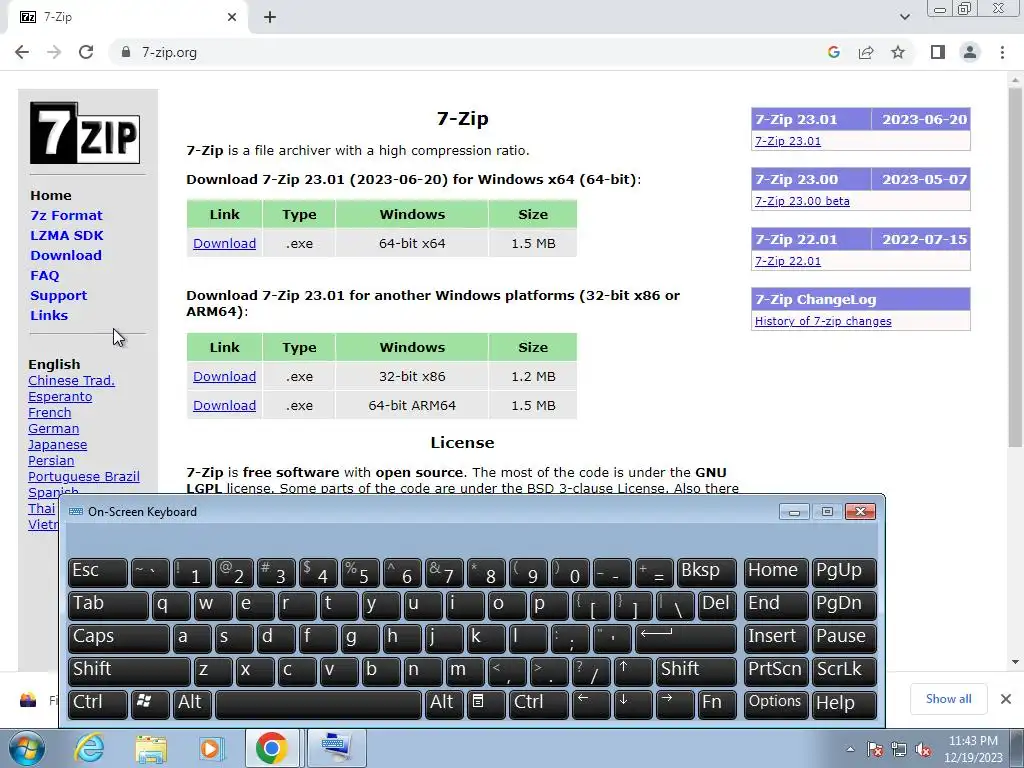Viewport: 1024px width, 768px height.
Task: Click the muted volume tray icon
Action: point(923,749)
